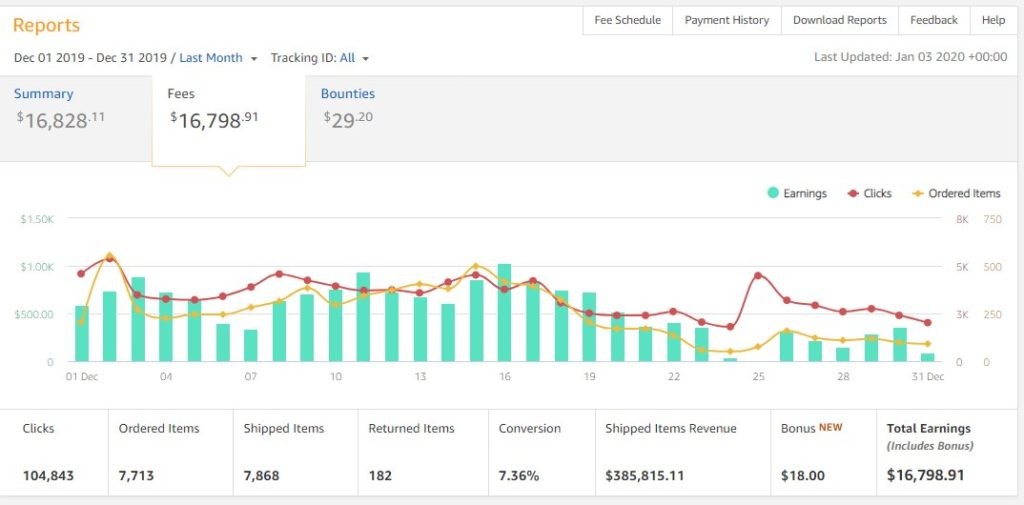Open the Fee Schedule page
This screenshot has height=505, width=1024.
[627, 20]
